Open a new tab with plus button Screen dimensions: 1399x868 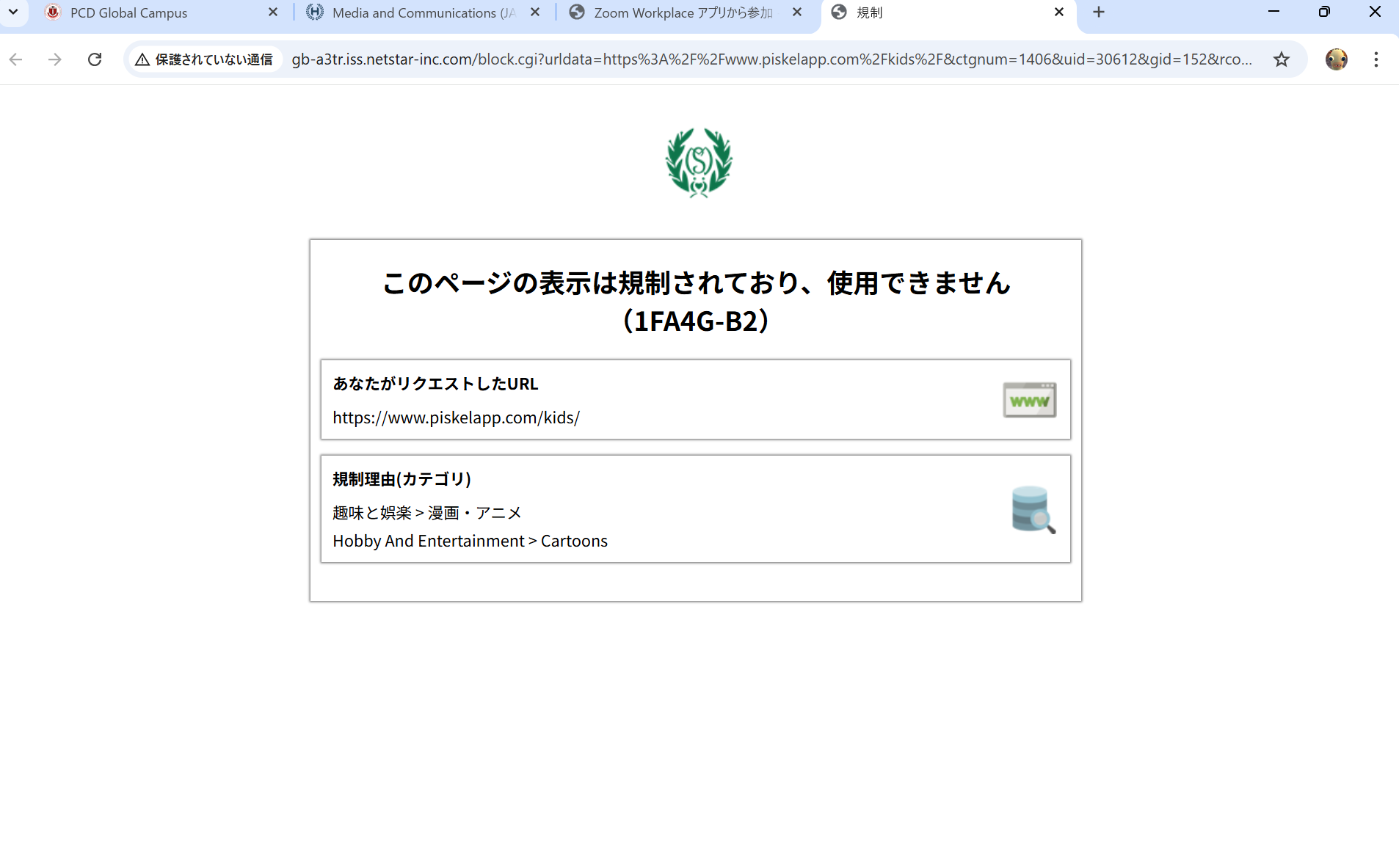coord(1098,12)
